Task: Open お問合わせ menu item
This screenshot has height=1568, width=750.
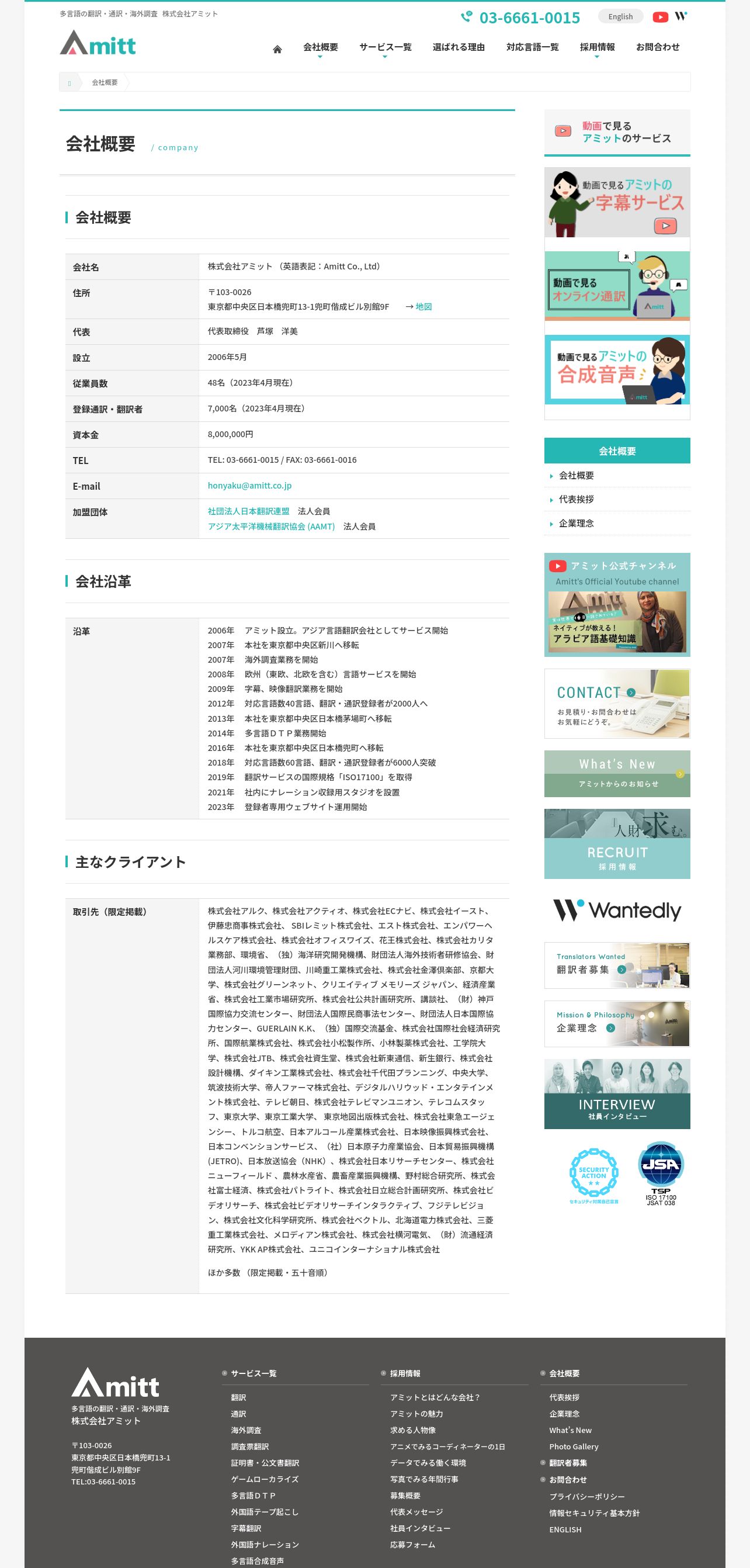Action: pyautogui.click(x=658, y=47)
